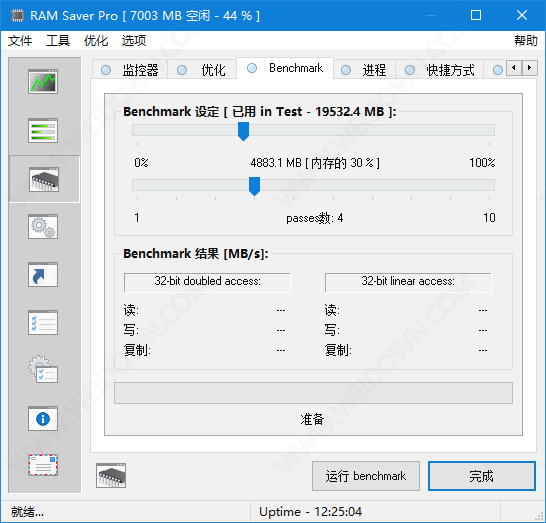Switch to the 进程 tab
This screenshot has height=523, width=546.
pos(364,70)
